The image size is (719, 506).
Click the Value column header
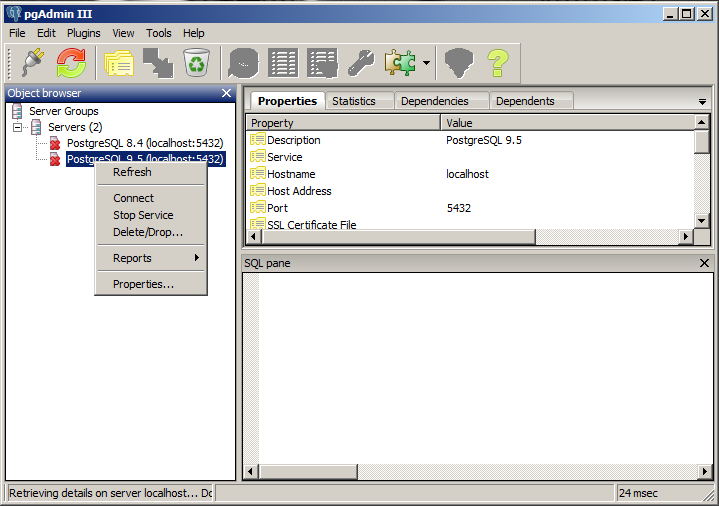[x=568, y=123]
